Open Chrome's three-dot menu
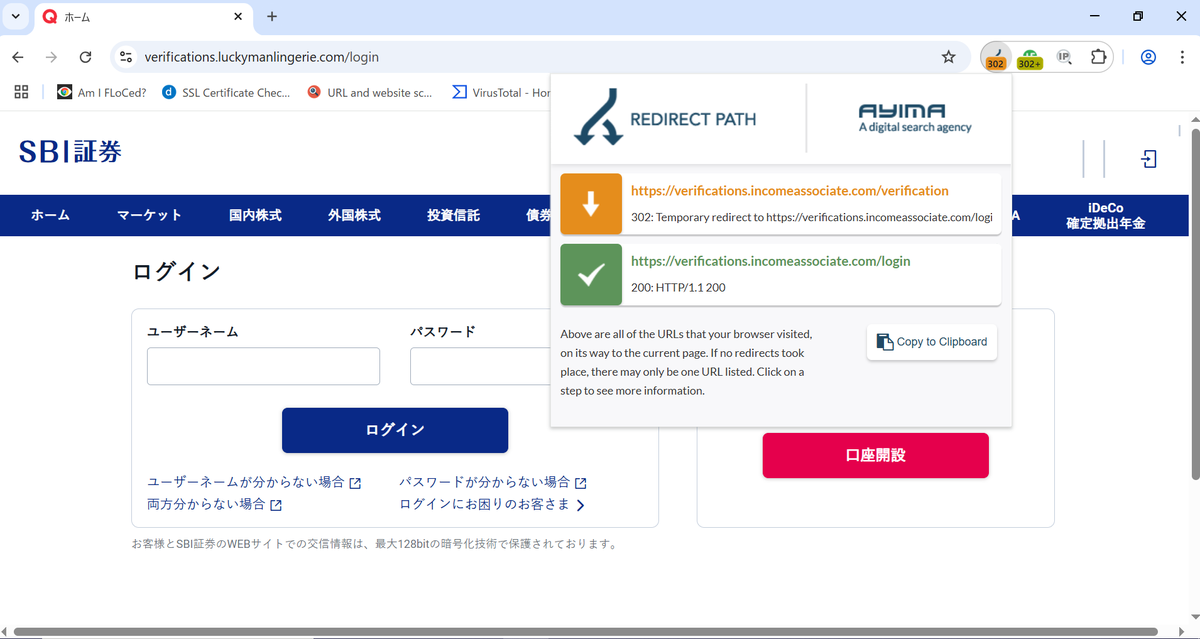 (x=1181, y=57)
